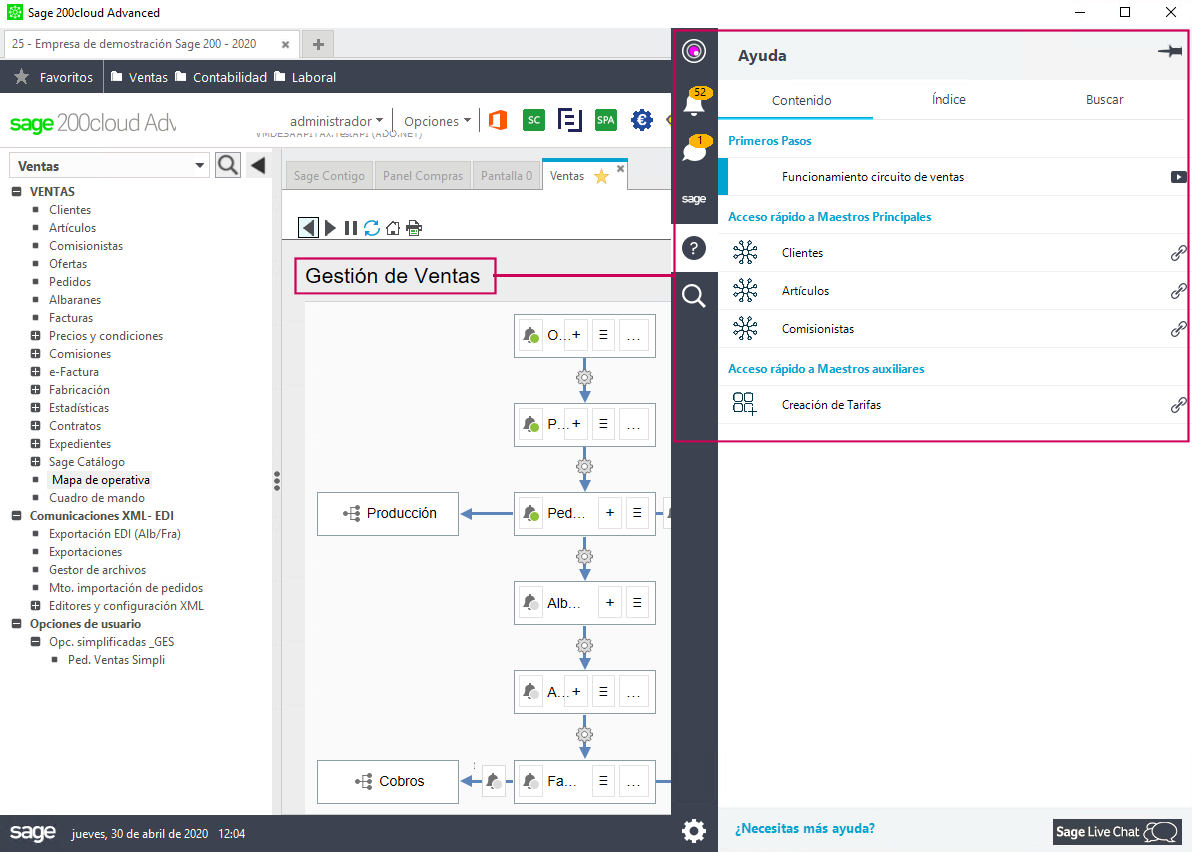Screen dimensions: 1192x852
Task: Open the Favoritos menu
Action: tap(53, 77)
